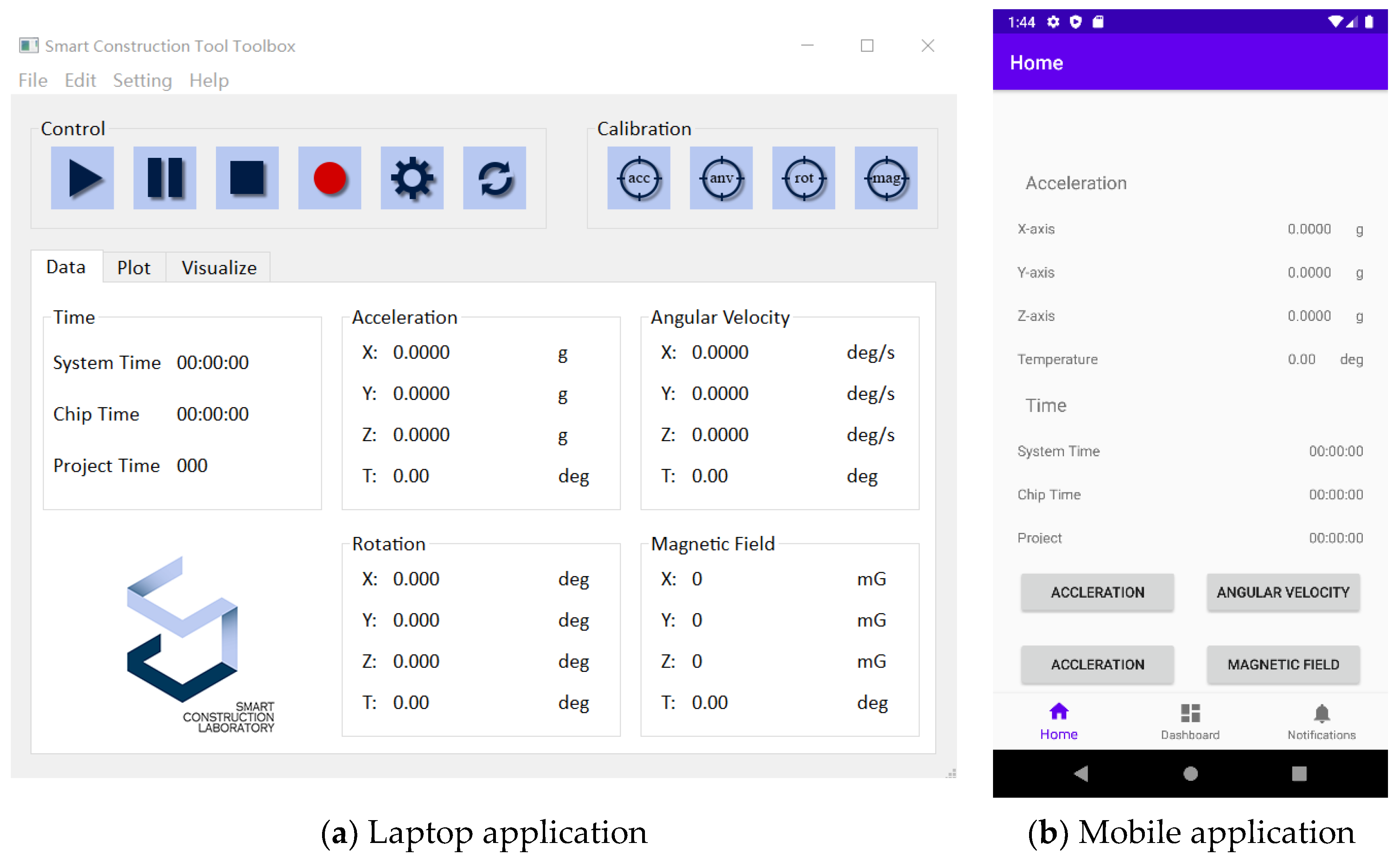Screen dimensions: 1400x865
Task: Click the Help menu
Action: [209, 80]
